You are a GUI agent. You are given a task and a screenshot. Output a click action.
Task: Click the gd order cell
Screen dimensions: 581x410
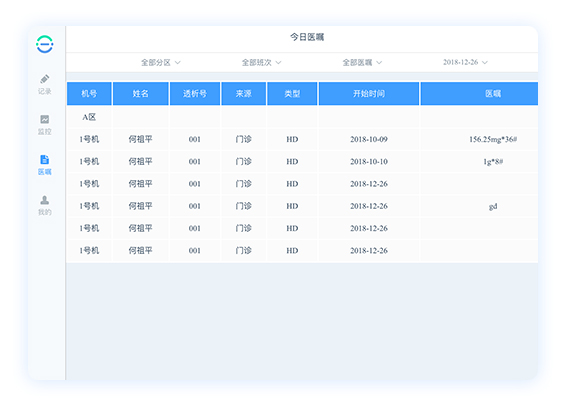coord(493,206)
